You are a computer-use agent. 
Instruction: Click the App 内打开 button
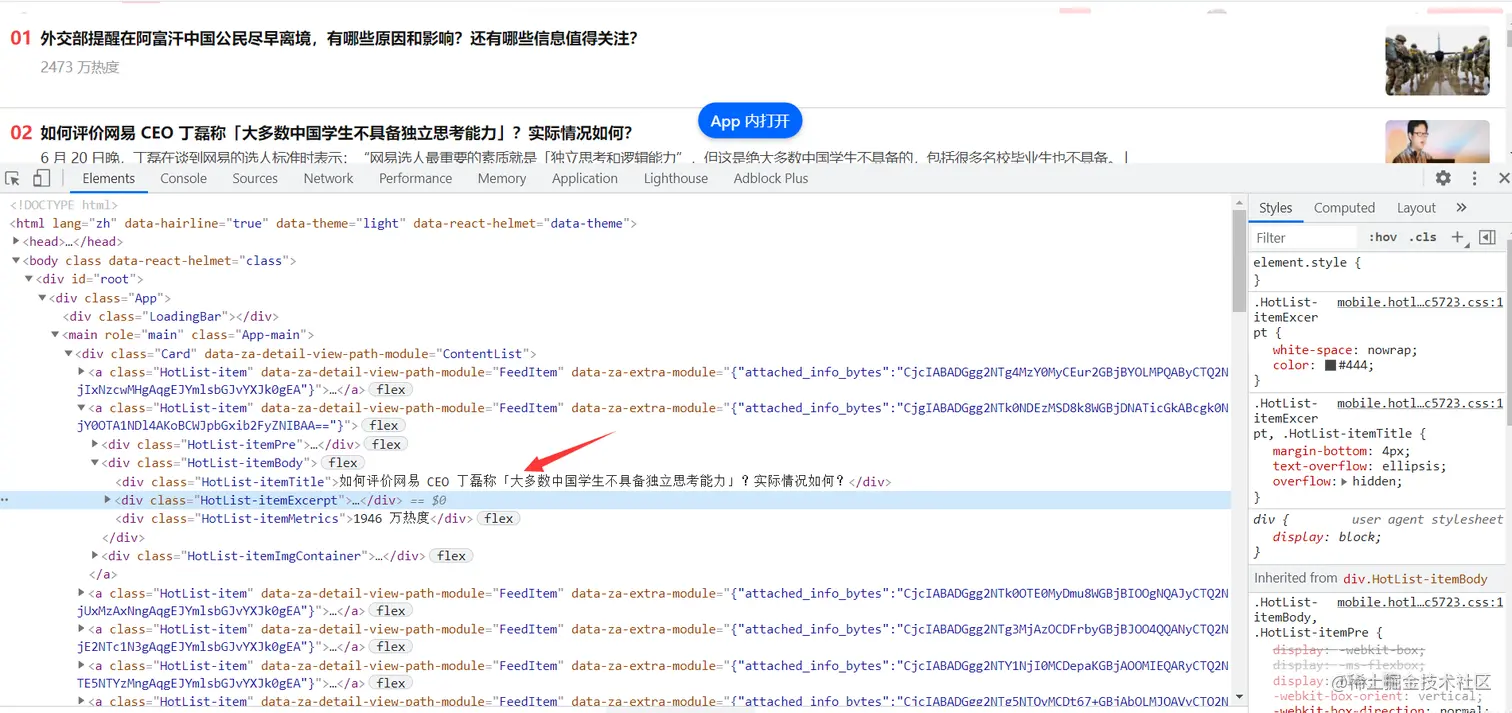click(750, 120)
